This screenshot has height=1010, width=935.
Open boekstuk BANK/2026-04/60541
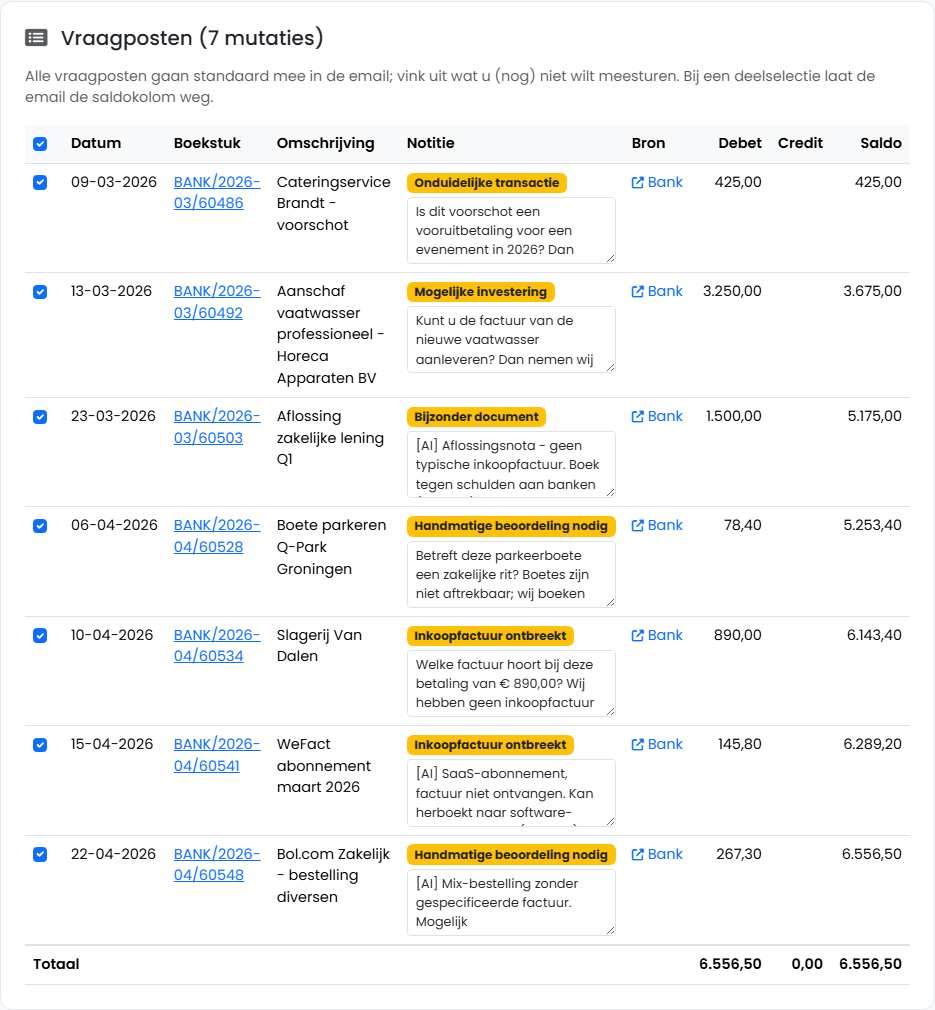click(x=217, y=755)
